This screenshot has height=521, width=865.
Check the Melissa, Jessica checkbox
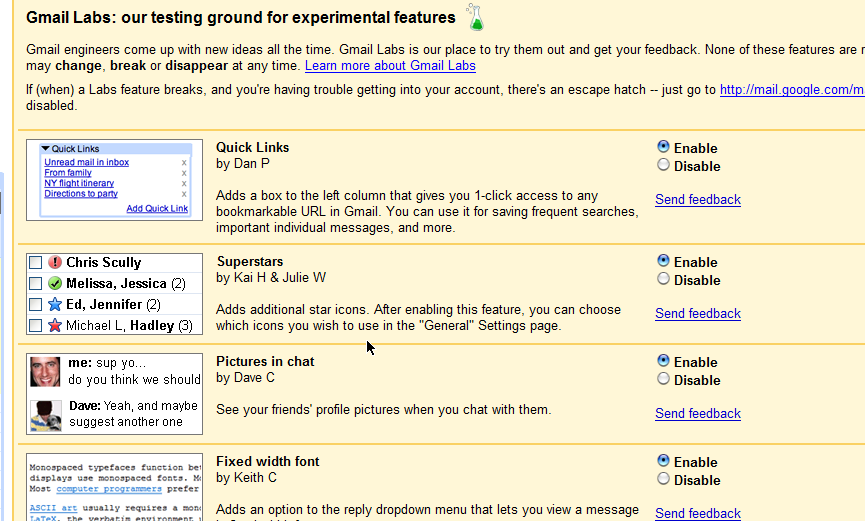35,283
